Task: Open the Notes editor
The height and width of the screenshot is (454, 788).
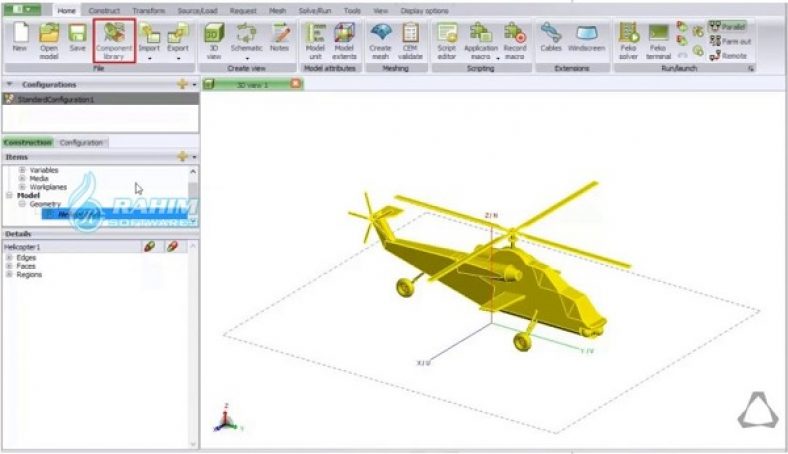Action: [x=279, y=38]
